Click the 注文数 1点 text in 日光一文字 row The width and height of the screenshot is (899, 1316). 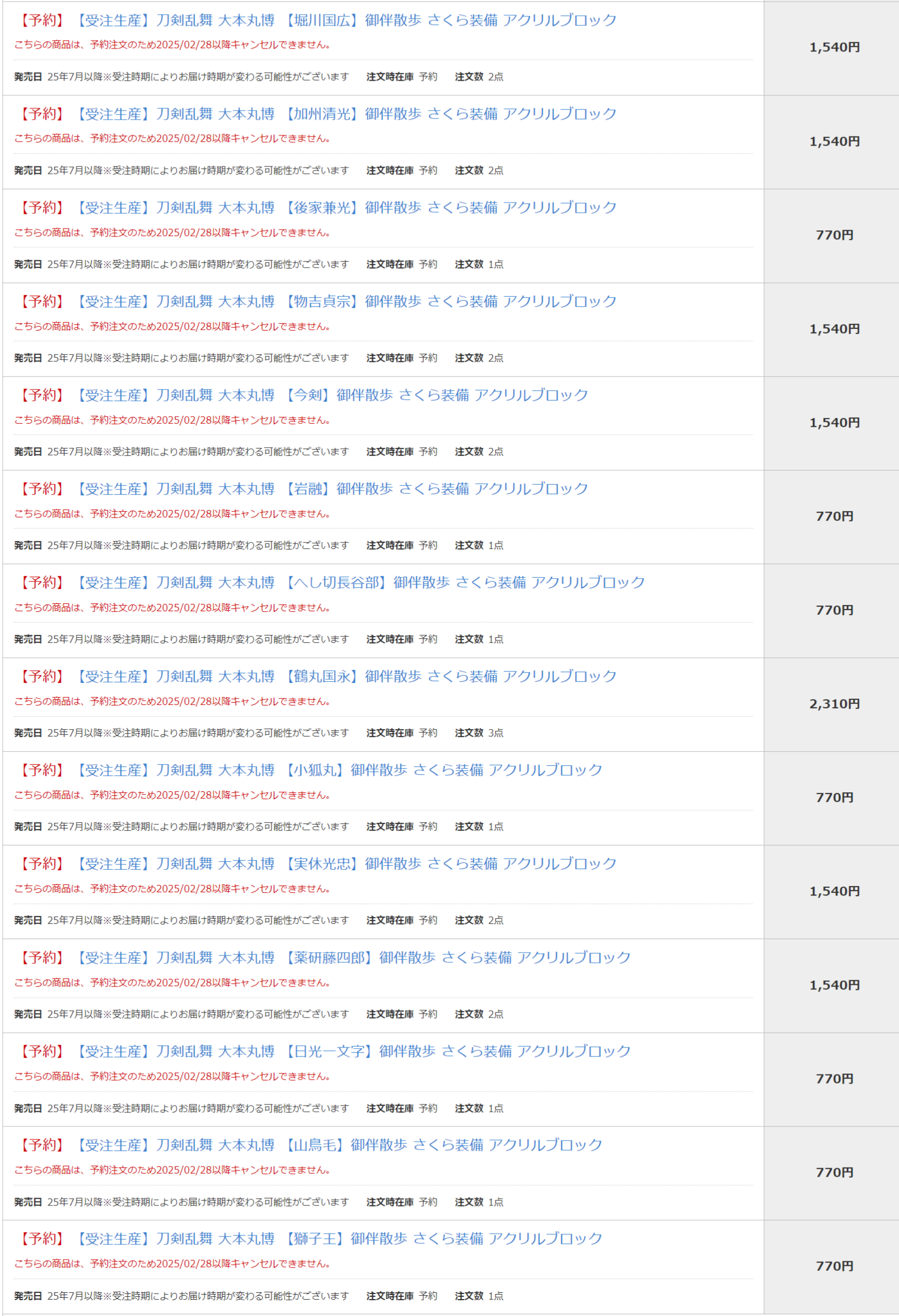click(x=479, y=1108)
